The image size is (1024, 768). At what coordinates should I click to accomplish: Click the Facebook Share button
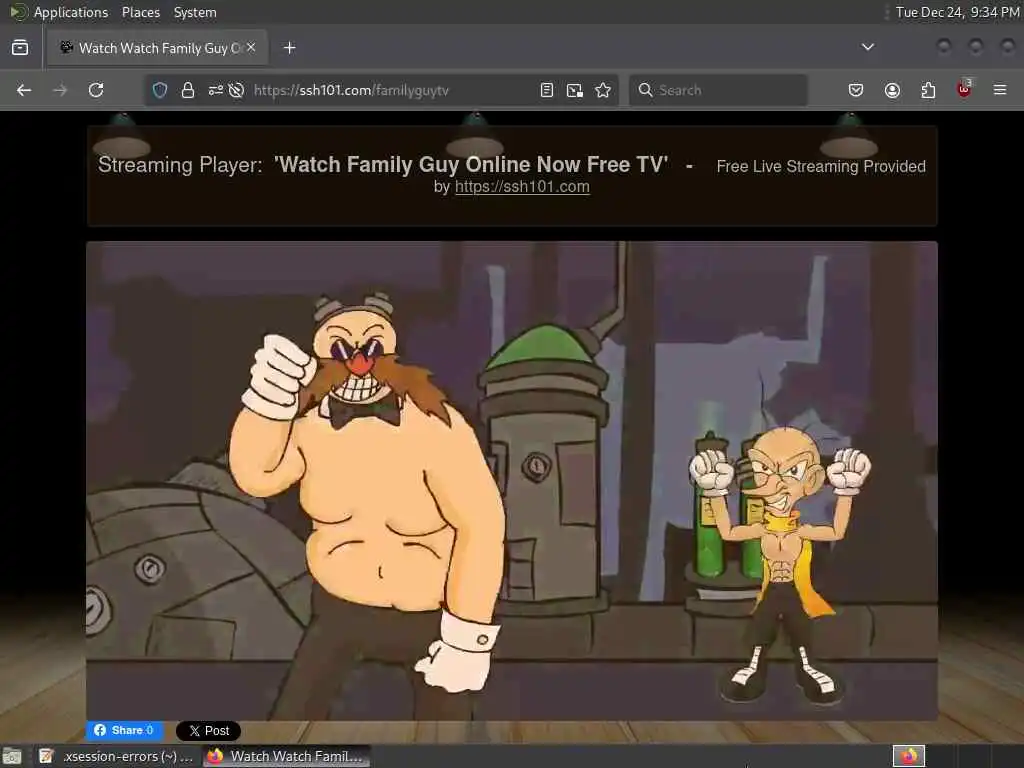click(125, 730)
